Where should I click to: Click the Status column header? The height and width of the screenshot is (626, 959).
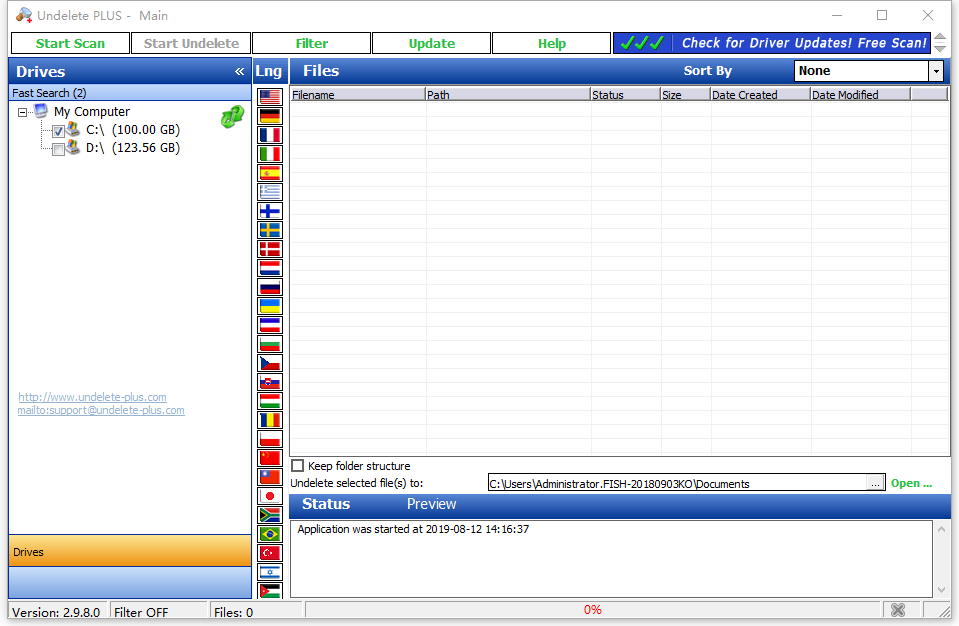point(625,95)
